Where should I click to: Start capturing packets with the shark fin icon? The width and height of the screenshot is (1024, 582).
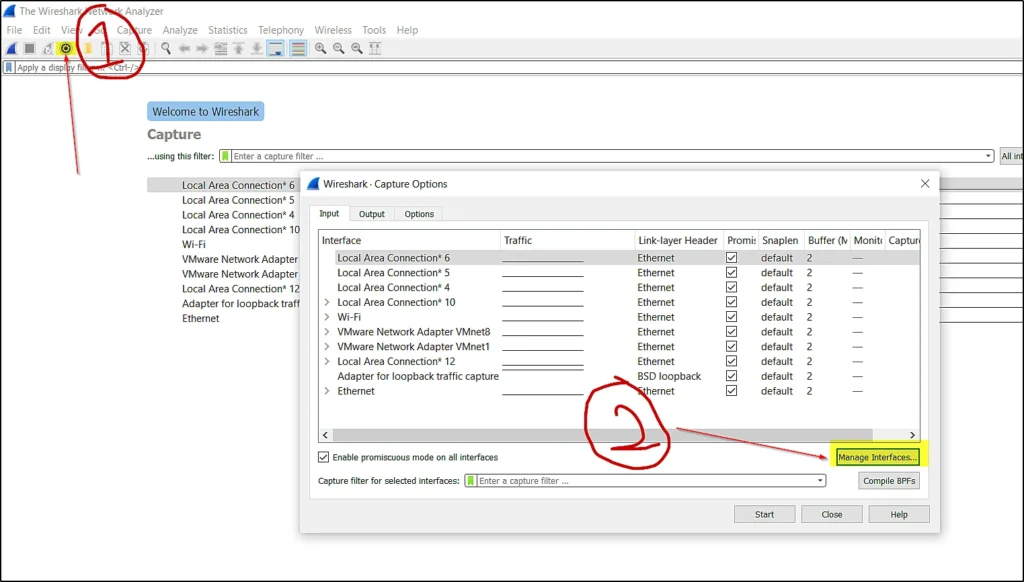point(11,48)
